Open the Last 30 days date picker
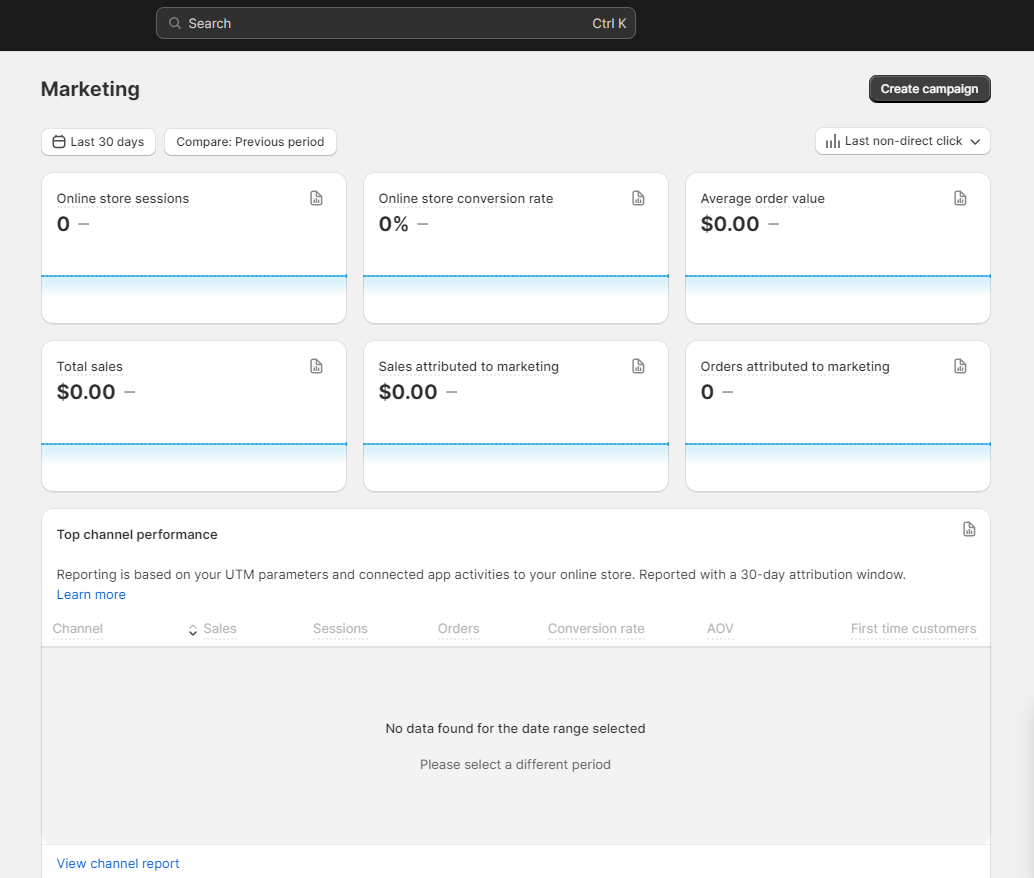The width and height of the screenshot is (1034, 878). [x=98, y=142]
